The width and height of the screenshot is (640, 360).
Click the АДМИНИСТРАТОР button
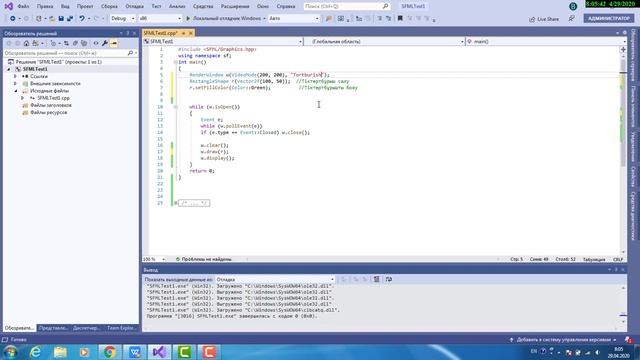coord(609,18)
